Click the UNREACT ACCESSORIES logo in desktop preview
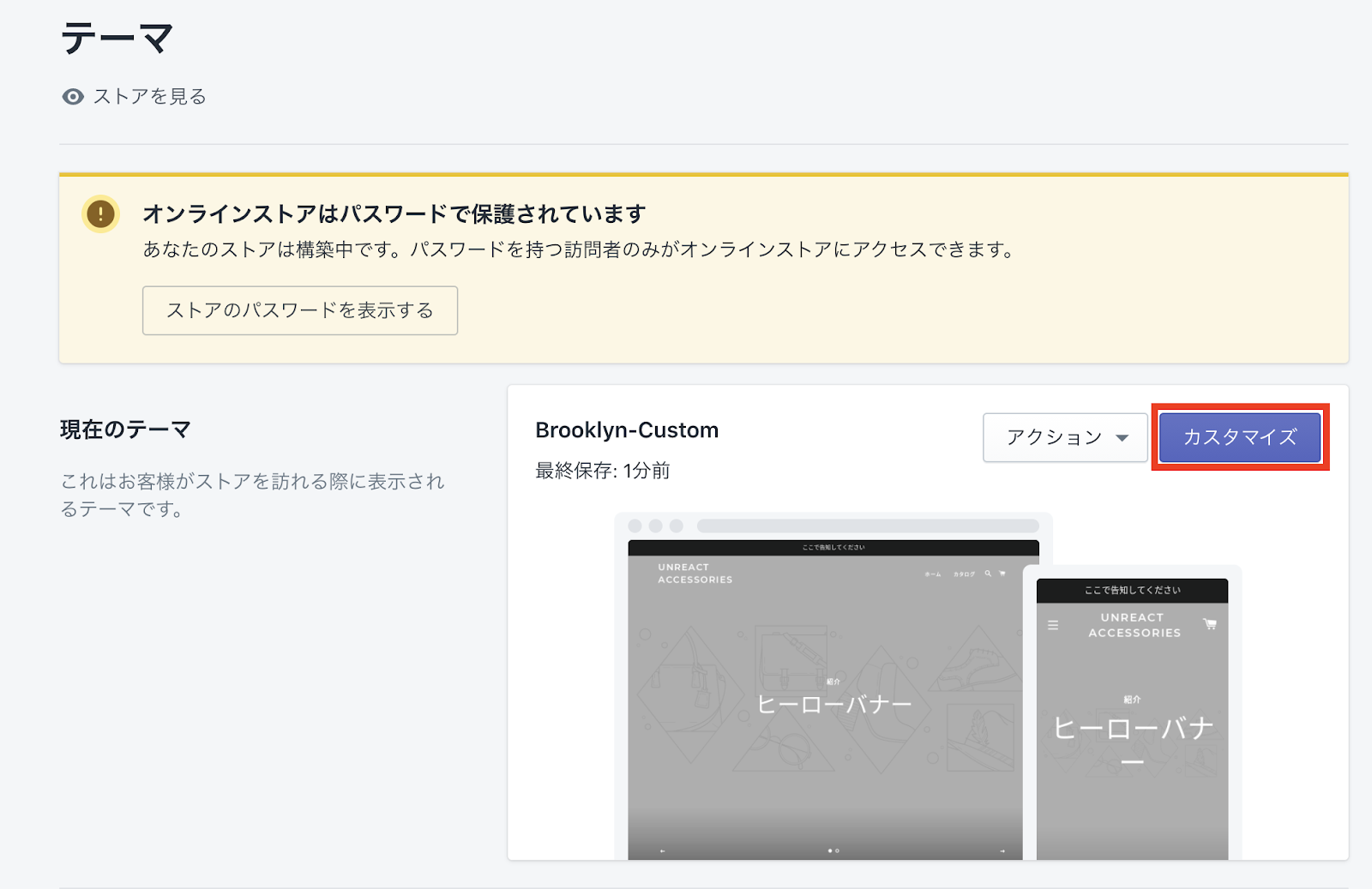Image resolution: width=1372 pixels, height=889 pixels. pos(695,574)
